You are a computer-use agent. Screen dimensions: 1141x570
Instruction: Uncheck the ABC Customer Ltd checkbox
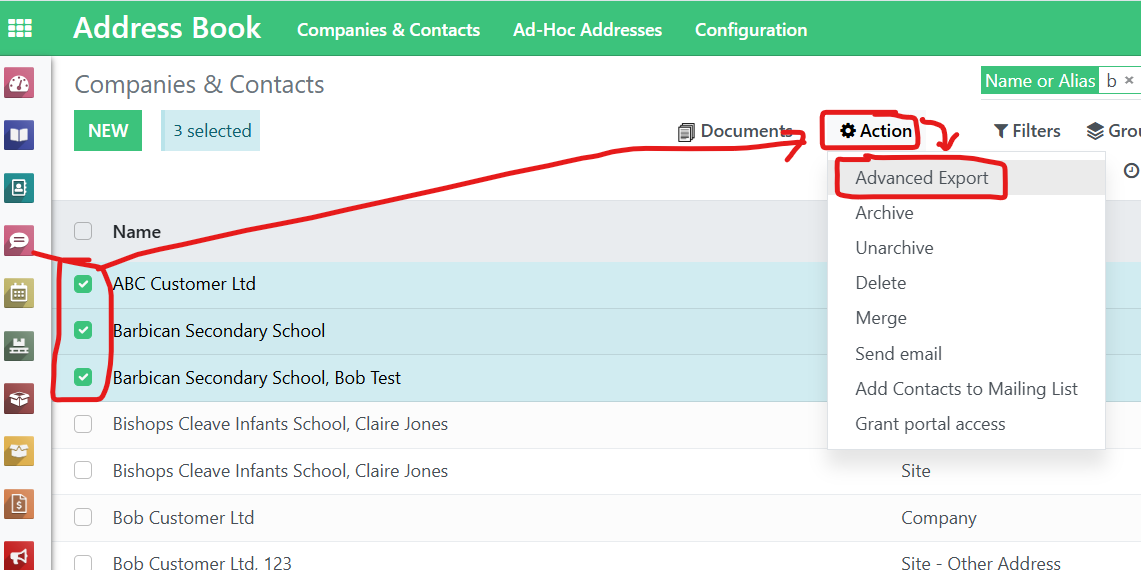tap(83, 284)
